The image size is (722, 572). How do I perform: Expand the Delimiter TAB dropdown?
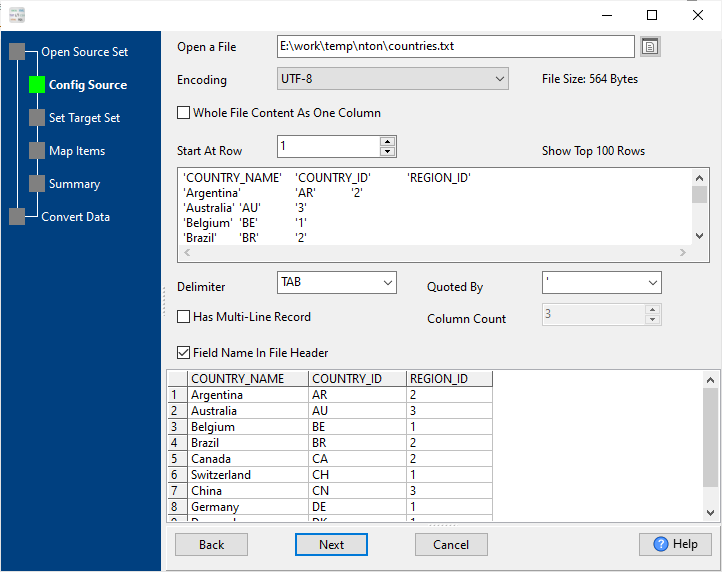coord(336,283)
